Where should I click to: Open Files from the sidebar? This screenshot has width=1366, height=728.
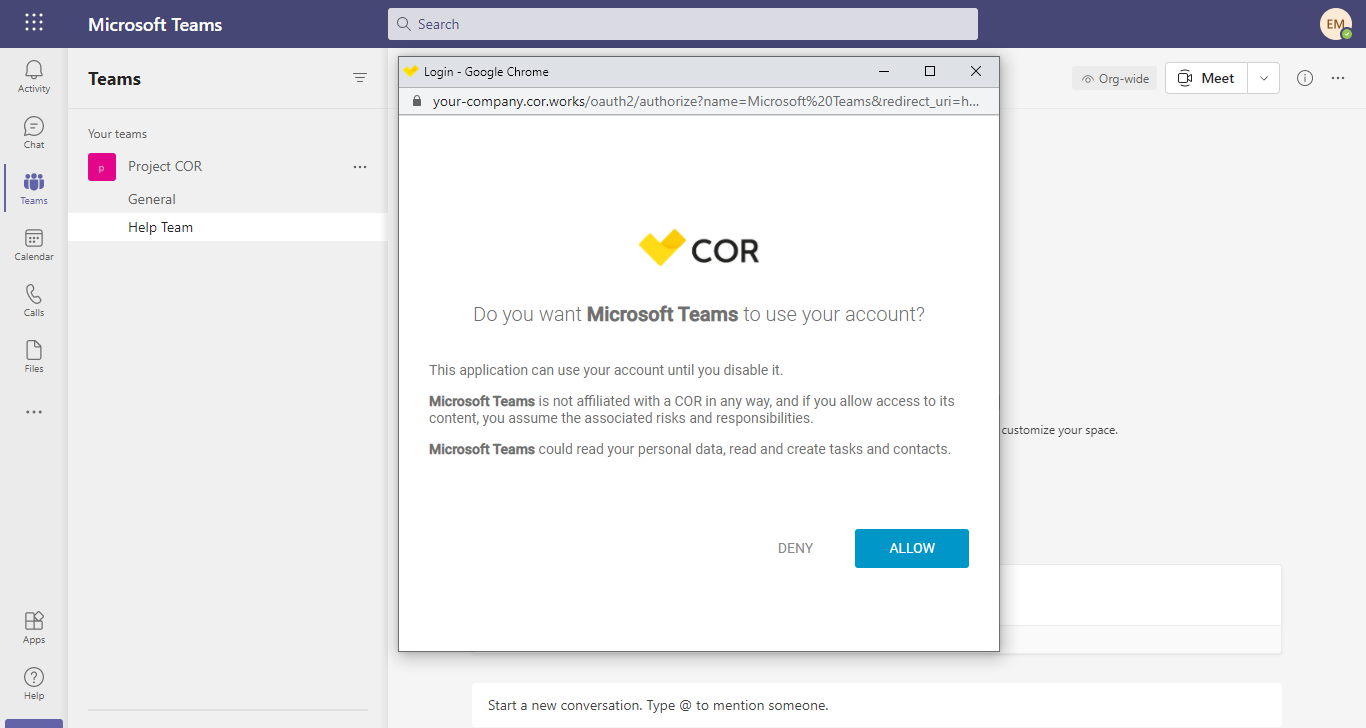pos(34,356)
